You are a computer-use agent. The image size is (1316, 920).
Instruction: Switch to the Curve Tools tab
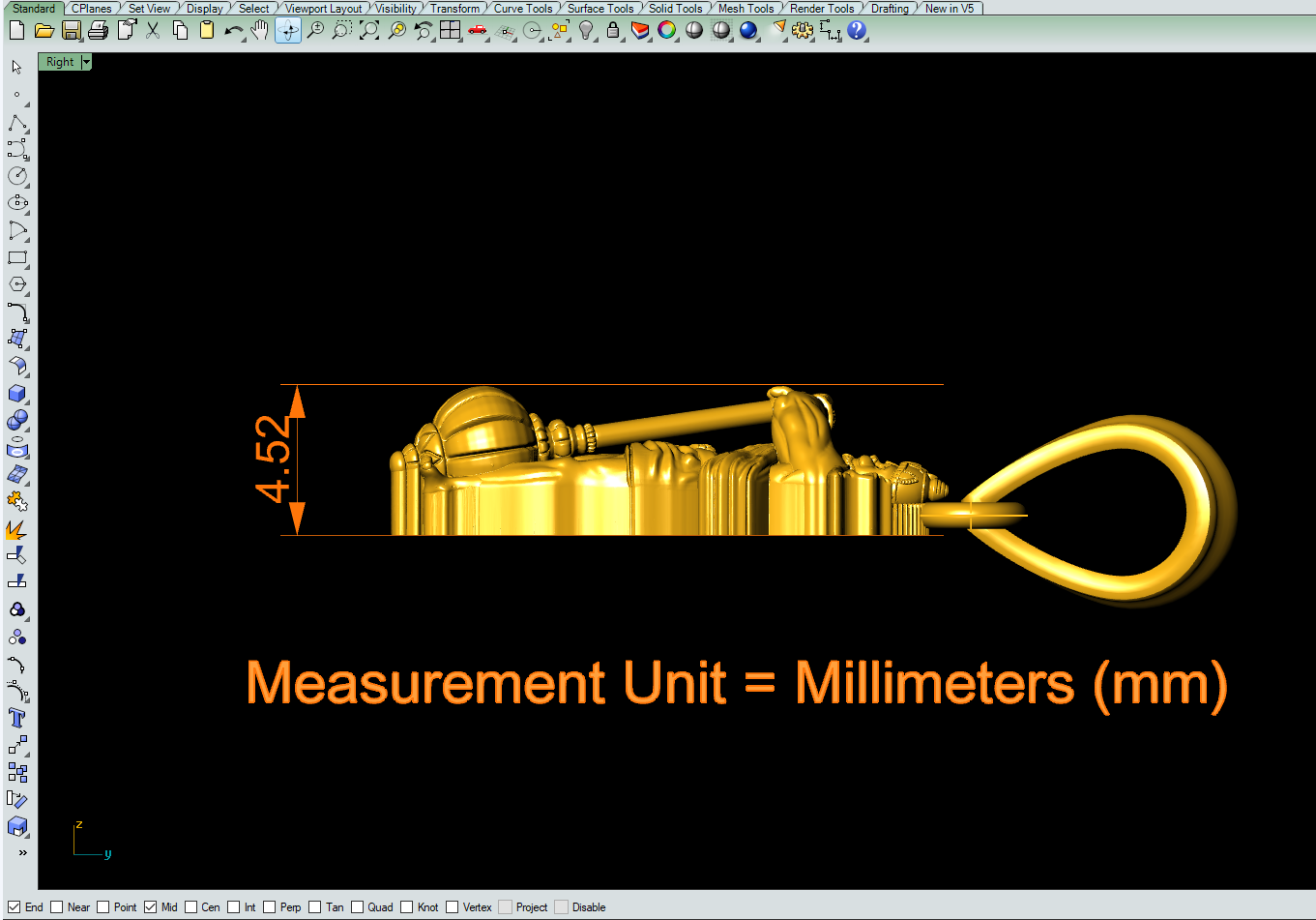(523, 8)
